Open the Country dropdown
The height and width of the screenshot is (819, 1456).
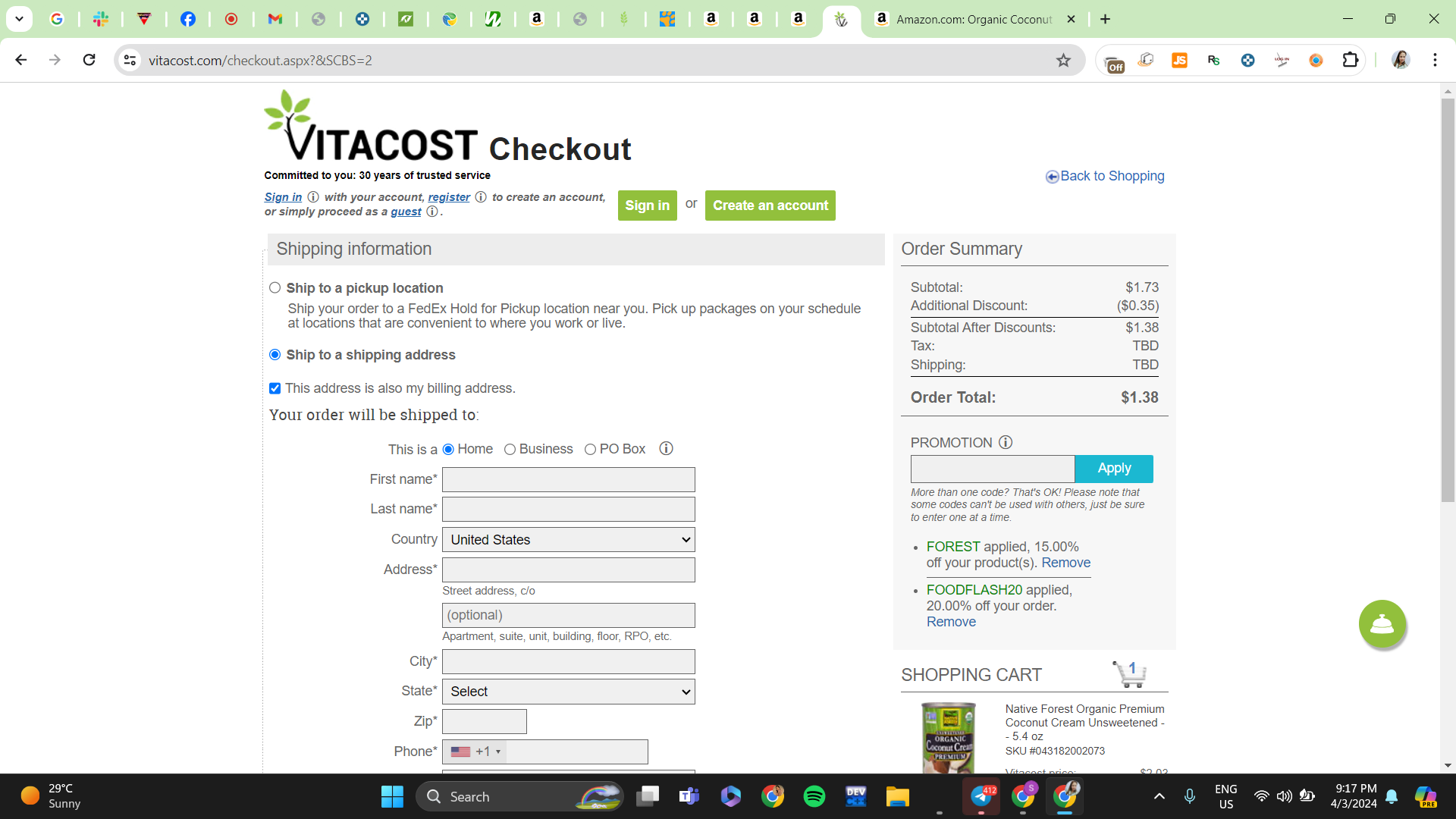pos(569,540)
